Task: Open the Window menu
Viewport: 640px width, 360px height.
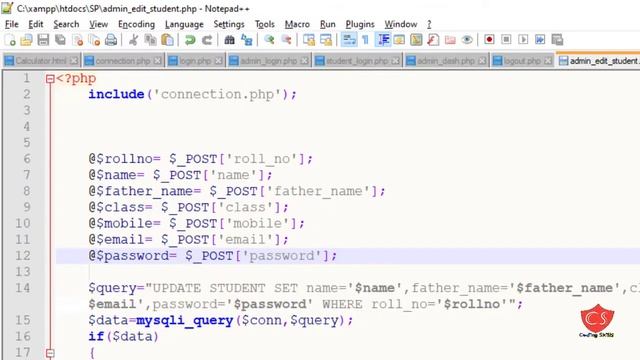Action: [x=400, y=24]
